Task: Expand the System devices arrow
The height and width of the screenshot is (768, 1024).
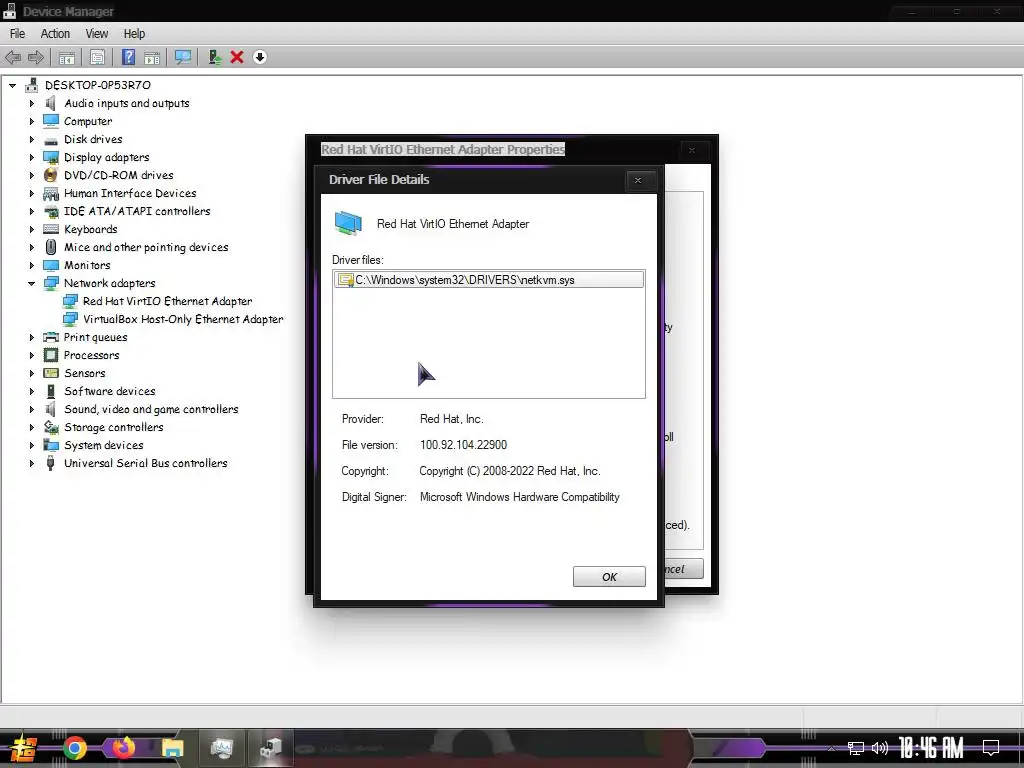Action: coord(31,445)
